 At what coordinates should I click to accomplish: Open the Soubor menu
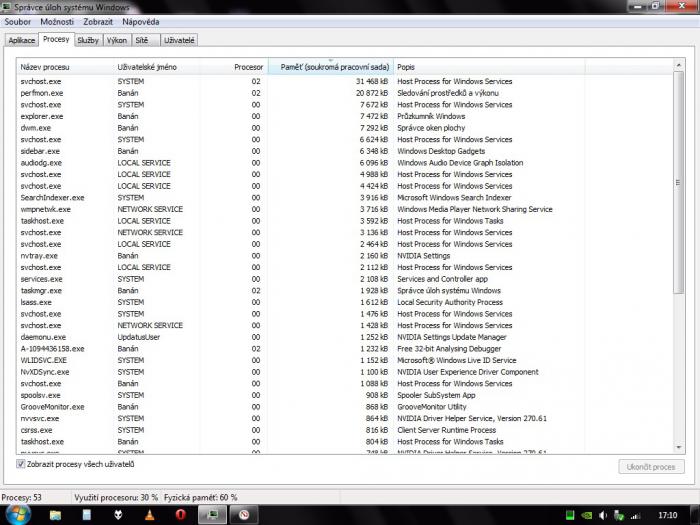point(18,21)
